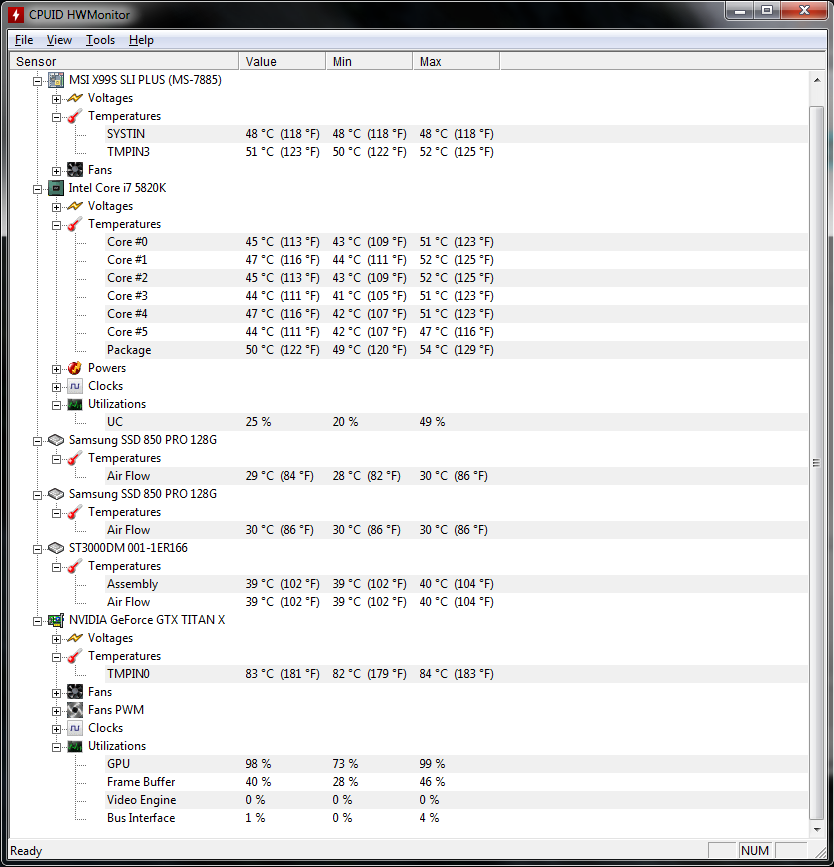Expand Fans under MSI motherboard
The width and height of the screenshot is (834, 867).
(56, 171)
